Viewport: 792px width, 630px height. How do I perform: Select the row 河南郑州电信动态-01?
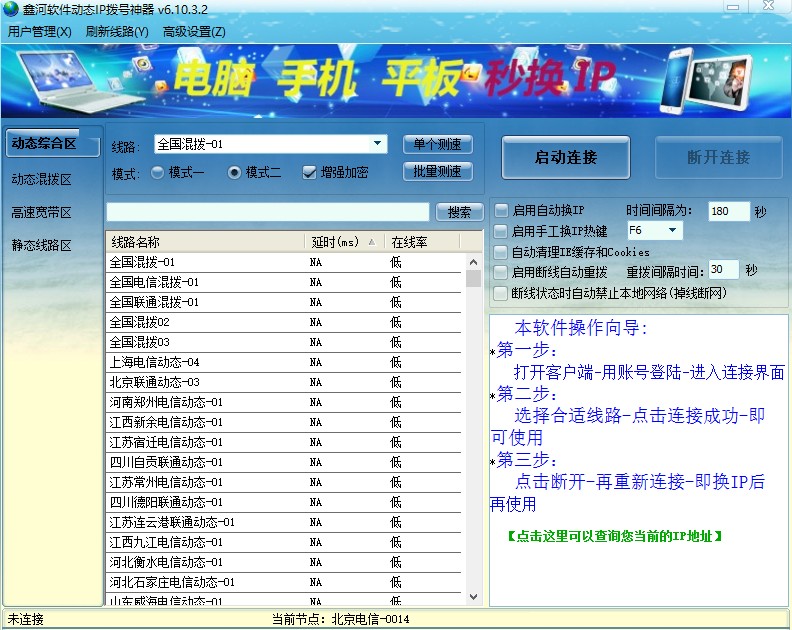[x=284, y=402]
